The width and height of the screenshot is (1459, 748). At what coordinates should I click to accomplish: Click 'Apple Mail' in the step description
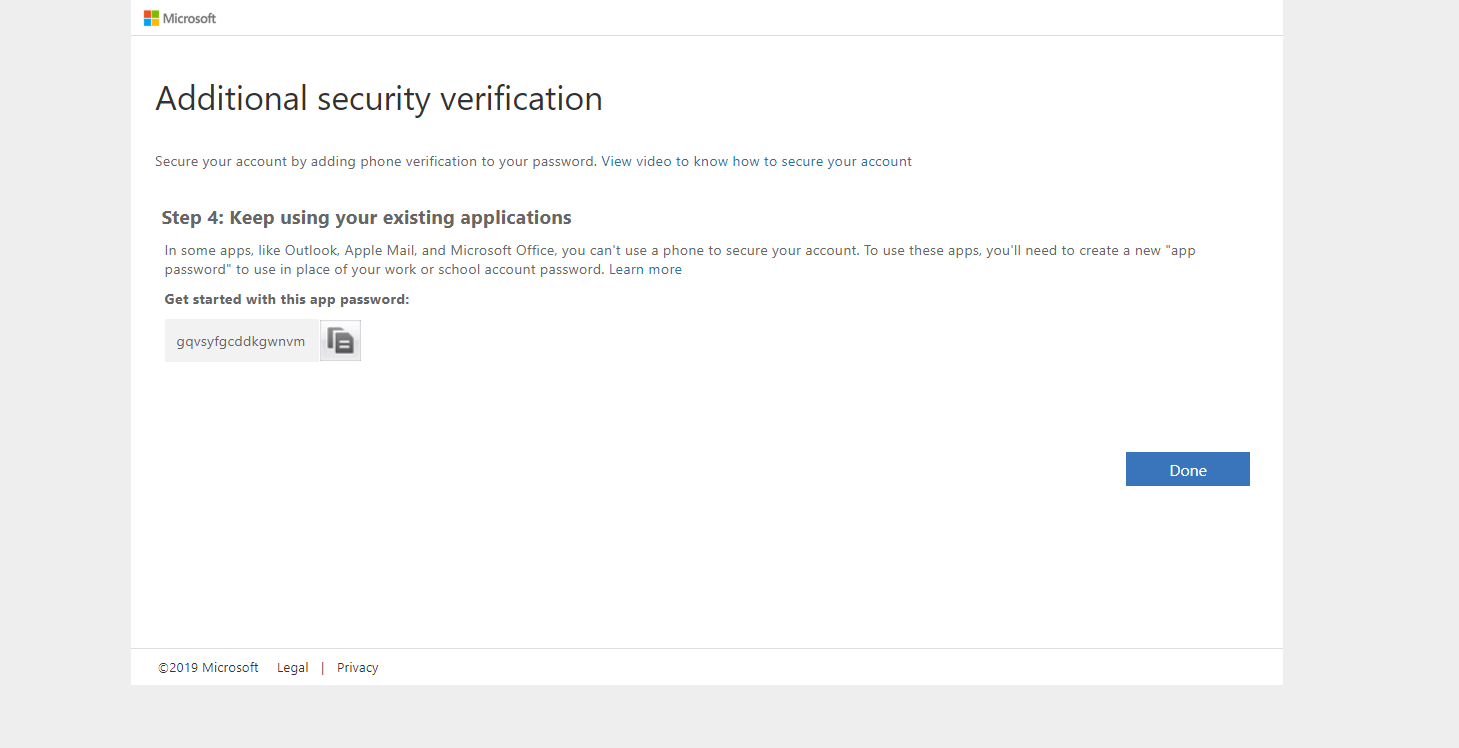coord(377,250)
